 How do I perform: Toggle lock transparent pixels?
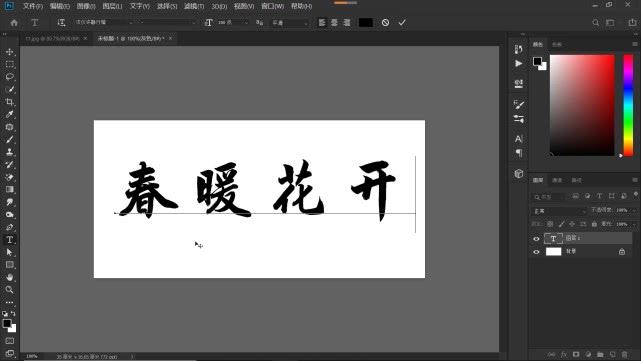point(550,224)
